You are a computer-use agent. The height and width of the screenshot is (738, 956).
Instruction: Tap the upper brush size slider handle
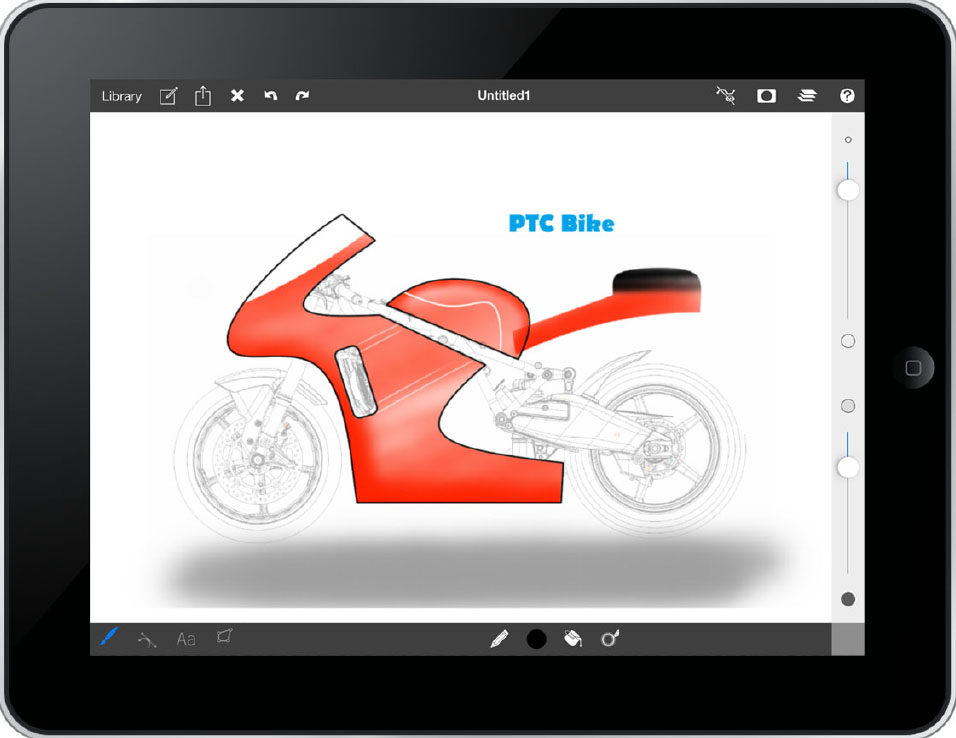pyautogui.click(x=847, y=190)
